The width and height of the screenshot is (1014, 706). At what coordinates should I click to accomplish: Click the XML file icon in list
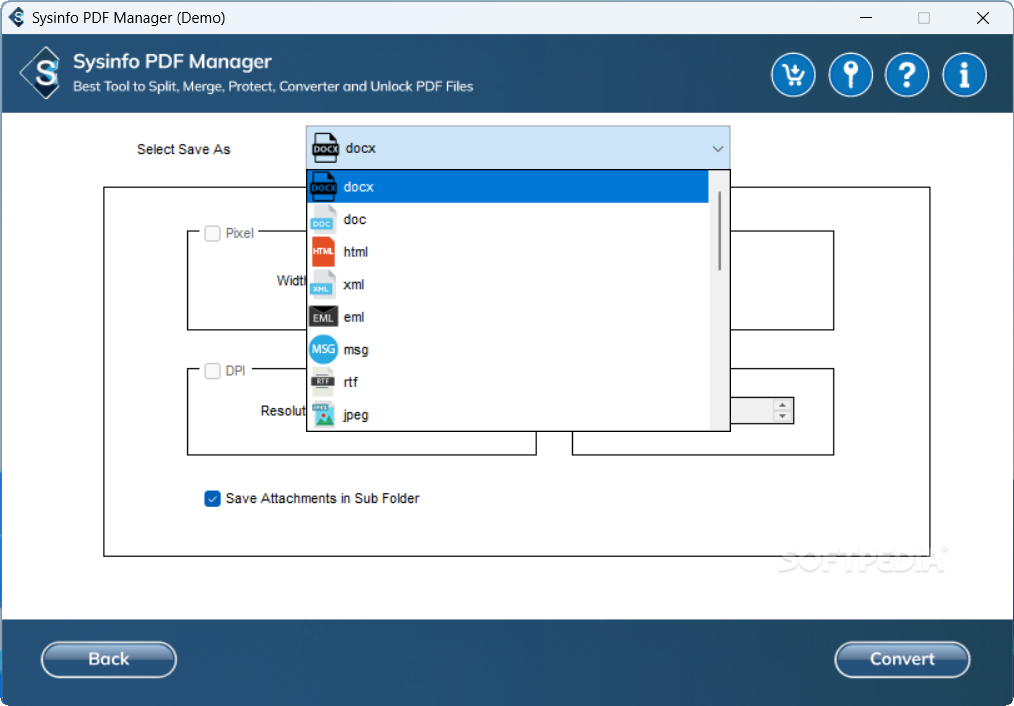click(322, 284)
